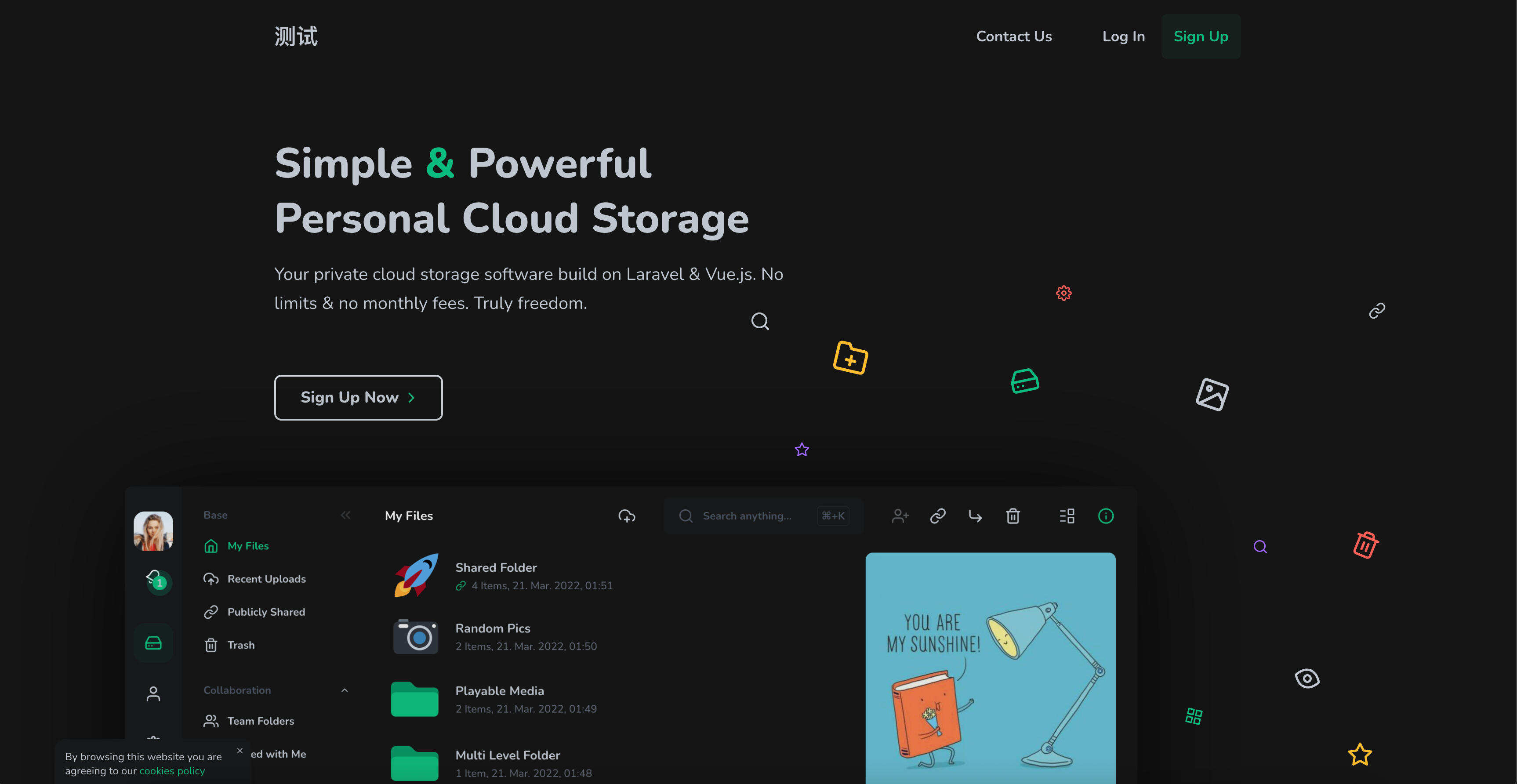
Task: Click the profile avatar picture
Action: (x=153, y=530)
